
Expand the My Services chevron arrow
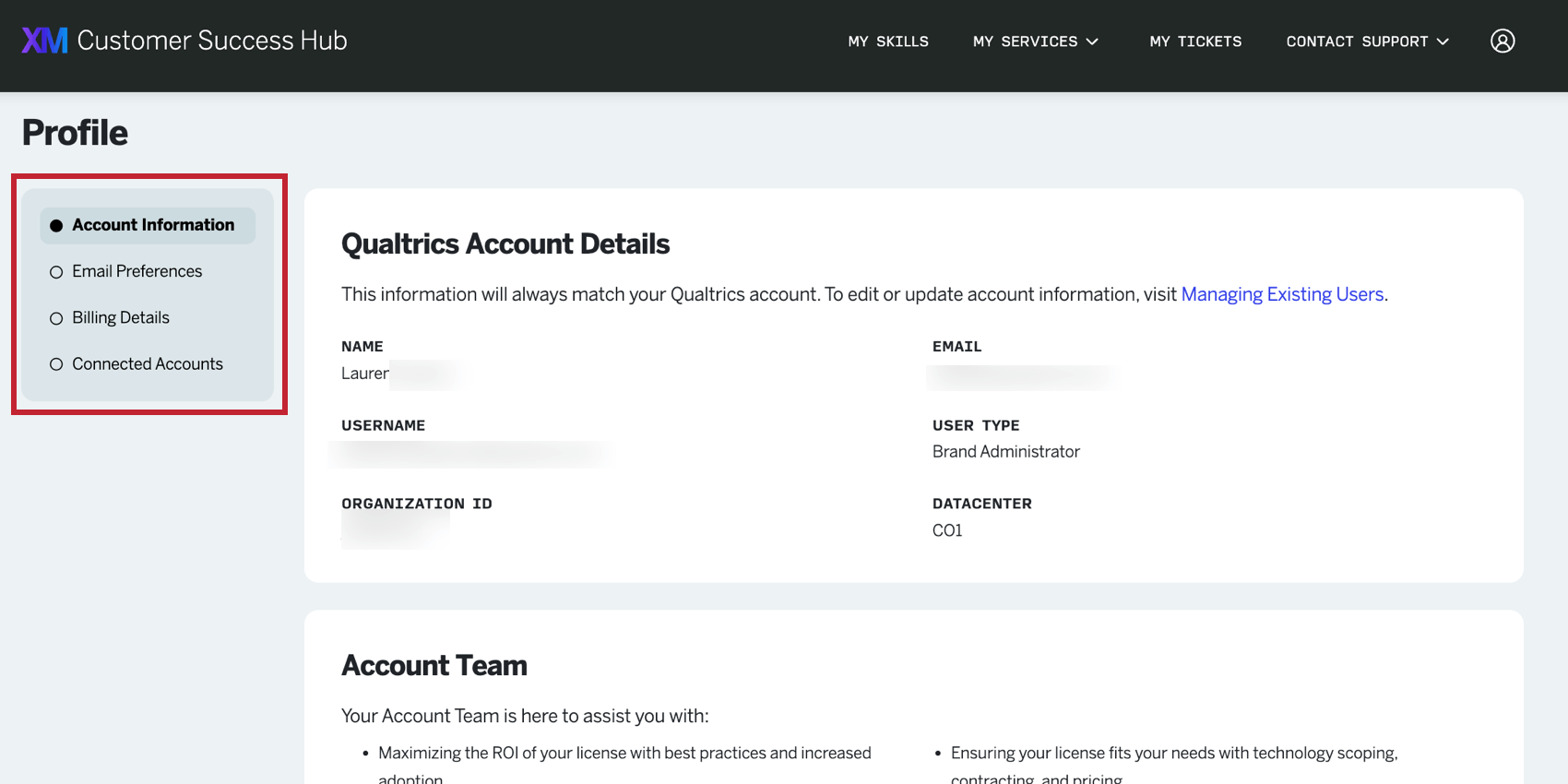click(x=1093, y=42)
